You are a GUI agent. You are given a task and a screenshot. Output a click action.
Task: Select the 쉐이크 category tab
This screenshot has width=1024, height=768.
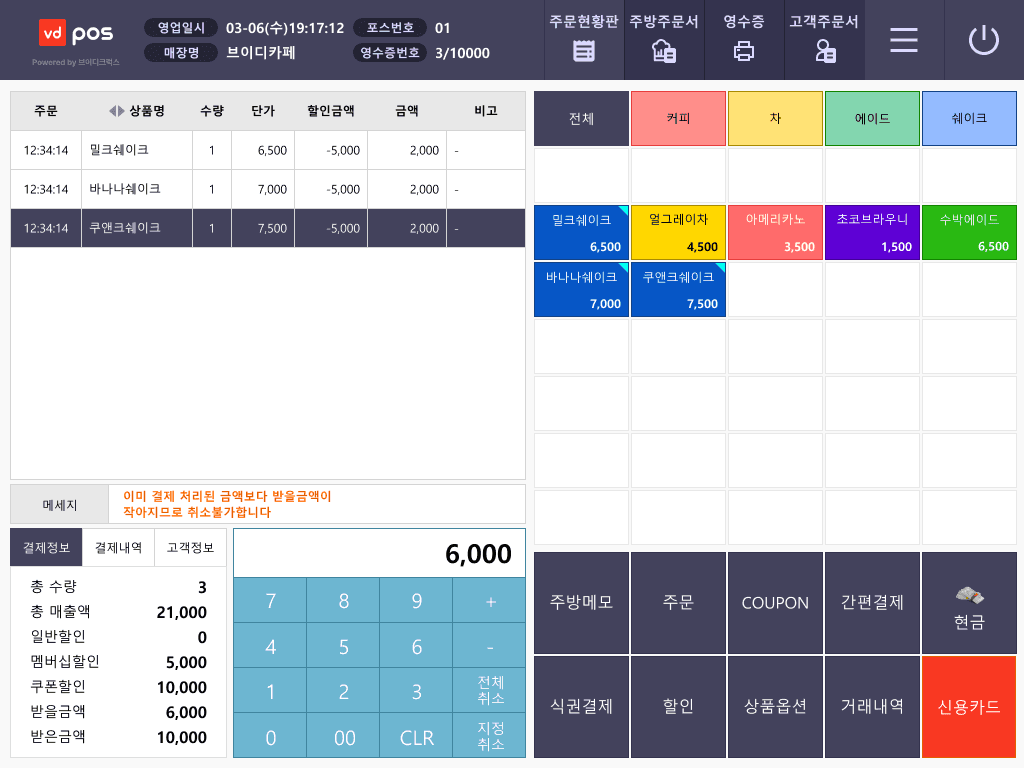(969, 118)
